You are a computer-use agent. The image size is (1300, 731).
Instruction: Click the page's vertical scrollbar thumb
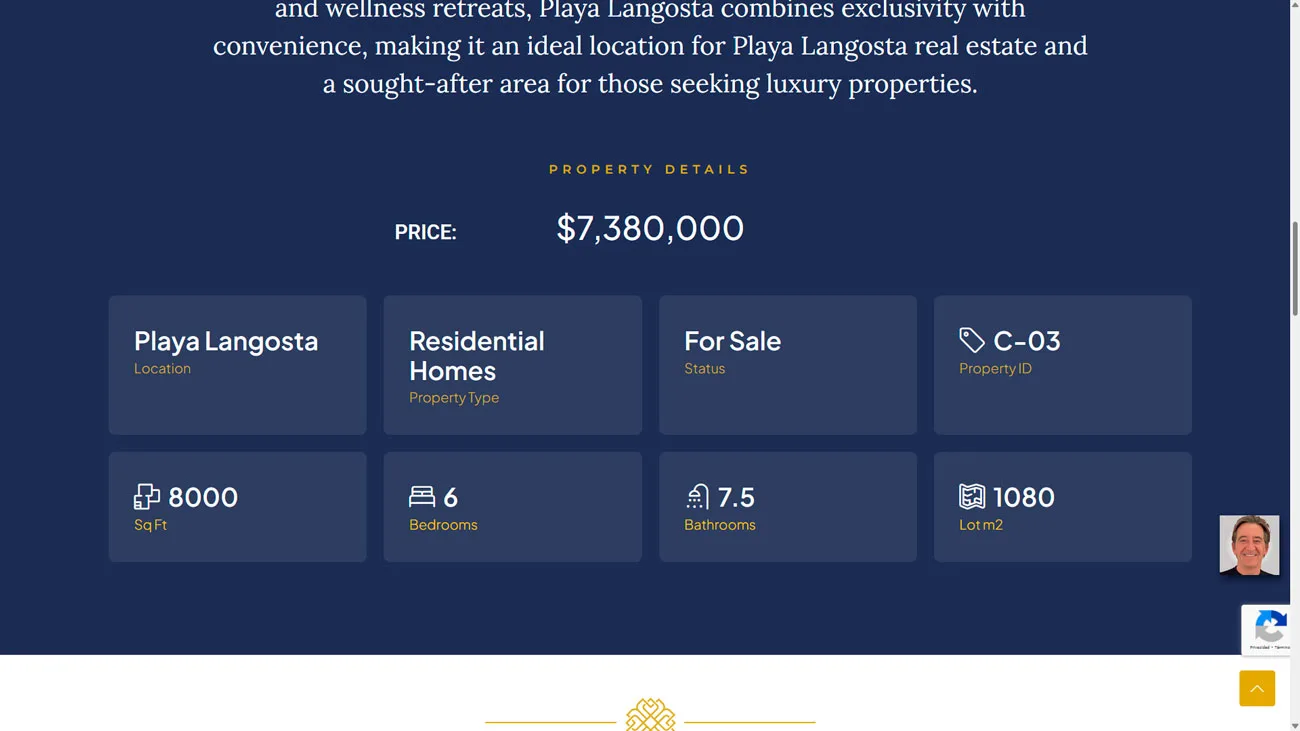coord(1295,268)
